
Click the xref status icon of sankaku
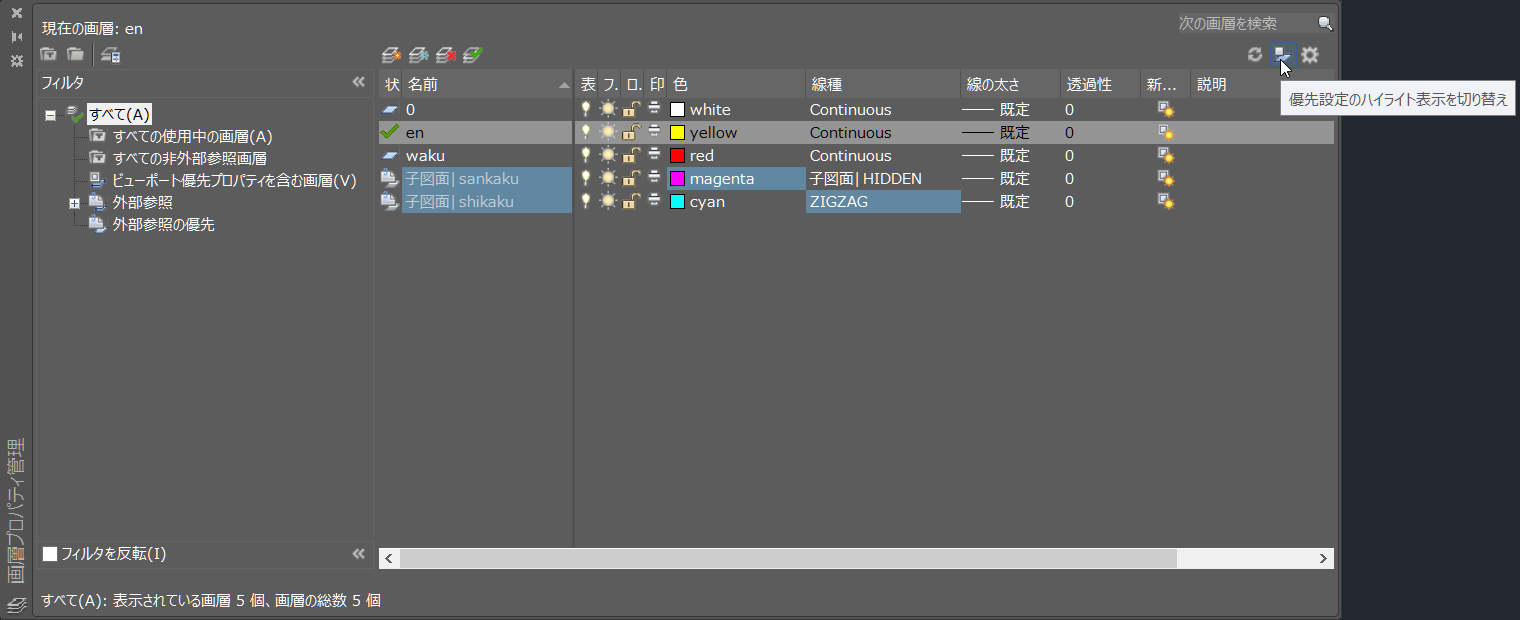pos(390,179)
